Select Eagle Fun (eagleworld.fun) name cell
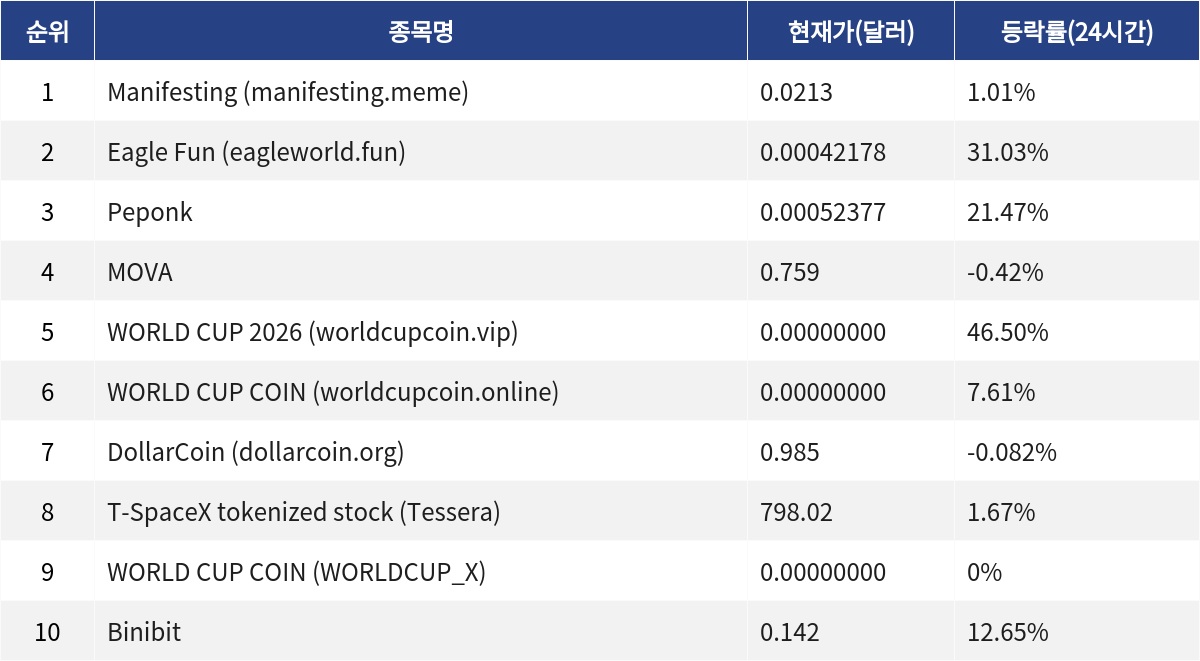This screenshot has height=661, width=1200. pos(421,152)
